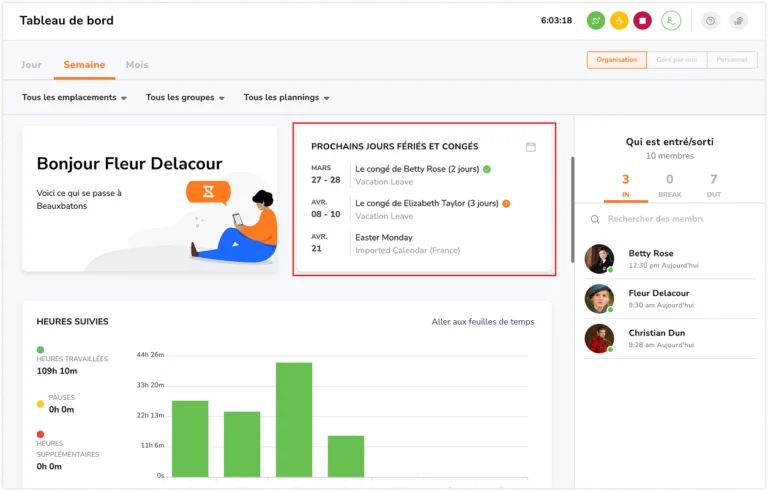
Task: Click Fleur Delacour's avatar photo
Action: 599,298
